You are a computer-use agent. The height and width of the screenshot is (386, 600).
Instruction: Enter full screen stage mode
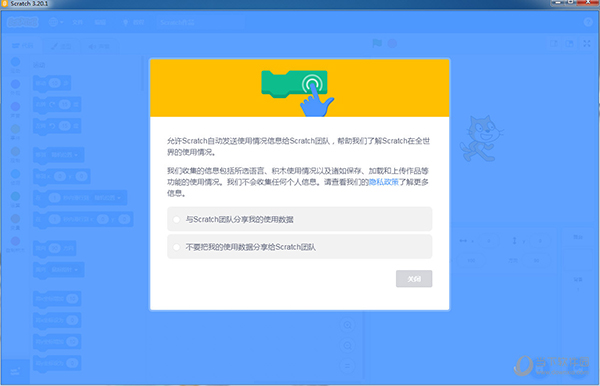coord(587,44)
